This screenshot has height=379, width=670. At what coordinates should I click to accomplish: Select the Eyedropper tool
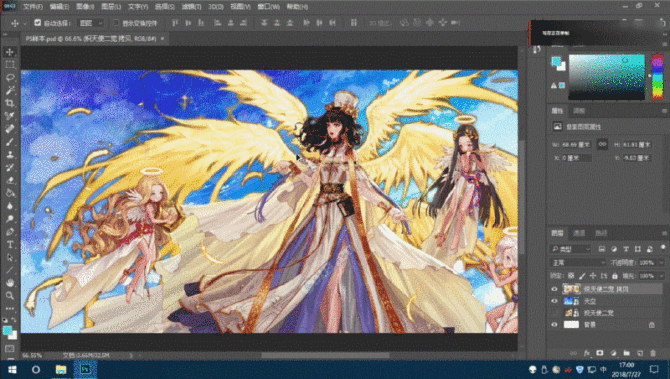coord(10,116)
